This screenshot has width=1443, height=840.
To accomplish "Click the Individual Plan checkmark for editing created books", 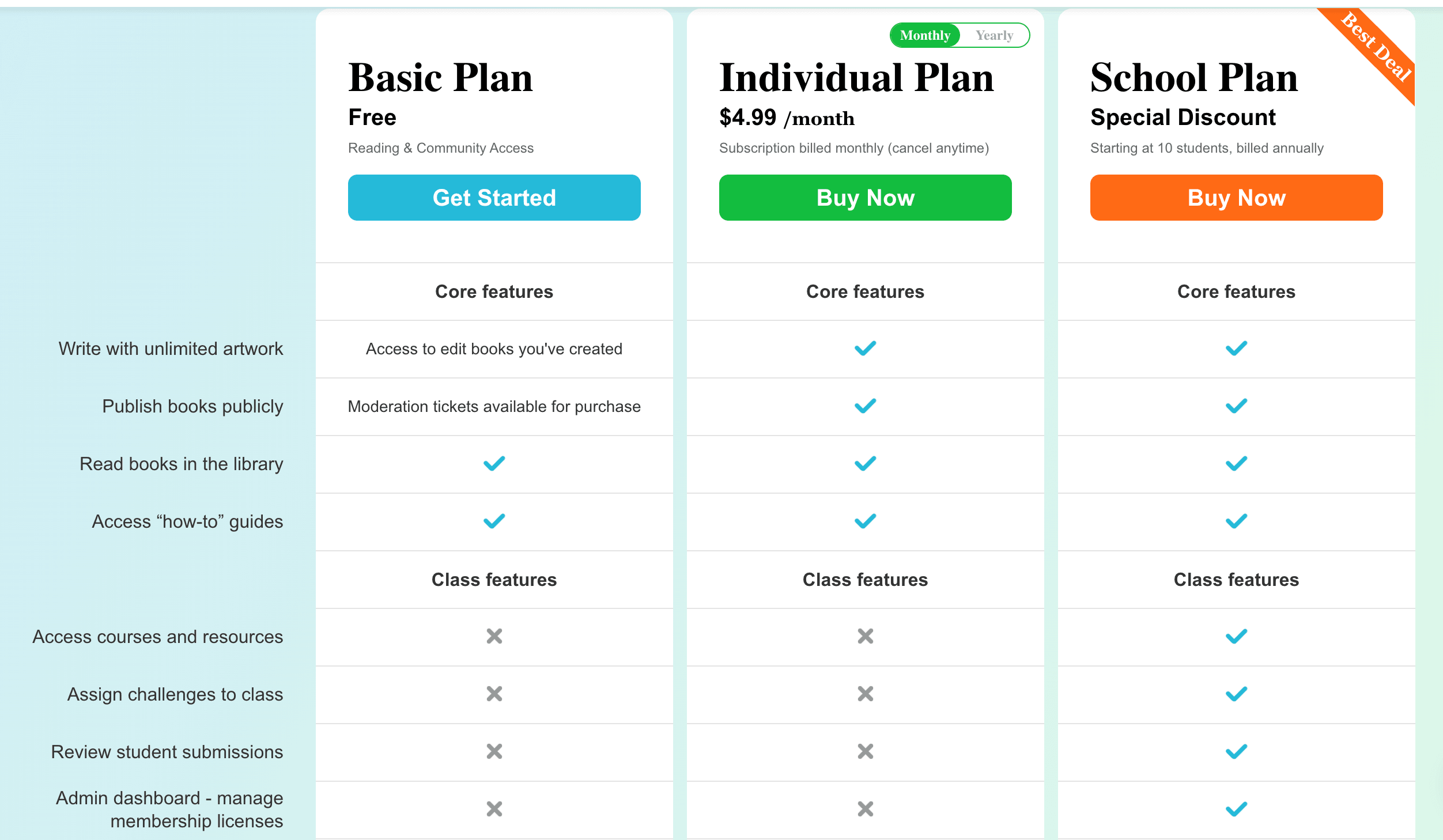I will (x=864, y=348).
